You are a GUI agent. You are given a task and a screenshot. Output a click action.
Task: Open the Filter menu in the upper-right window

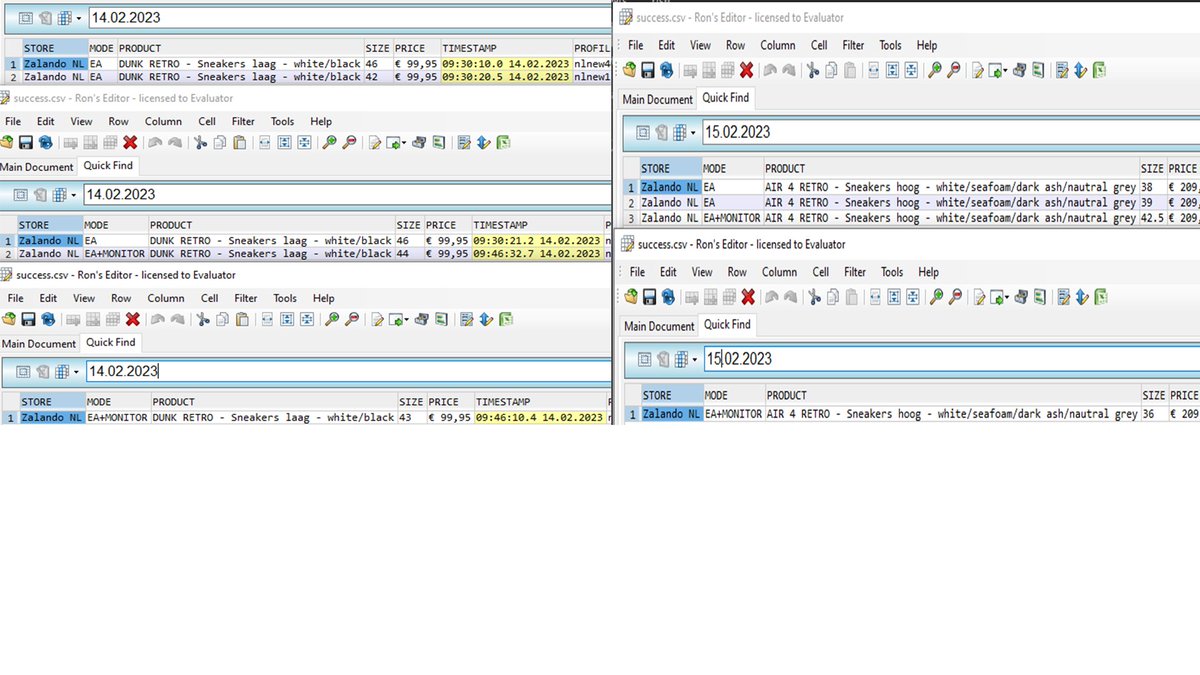coord(853,45)
